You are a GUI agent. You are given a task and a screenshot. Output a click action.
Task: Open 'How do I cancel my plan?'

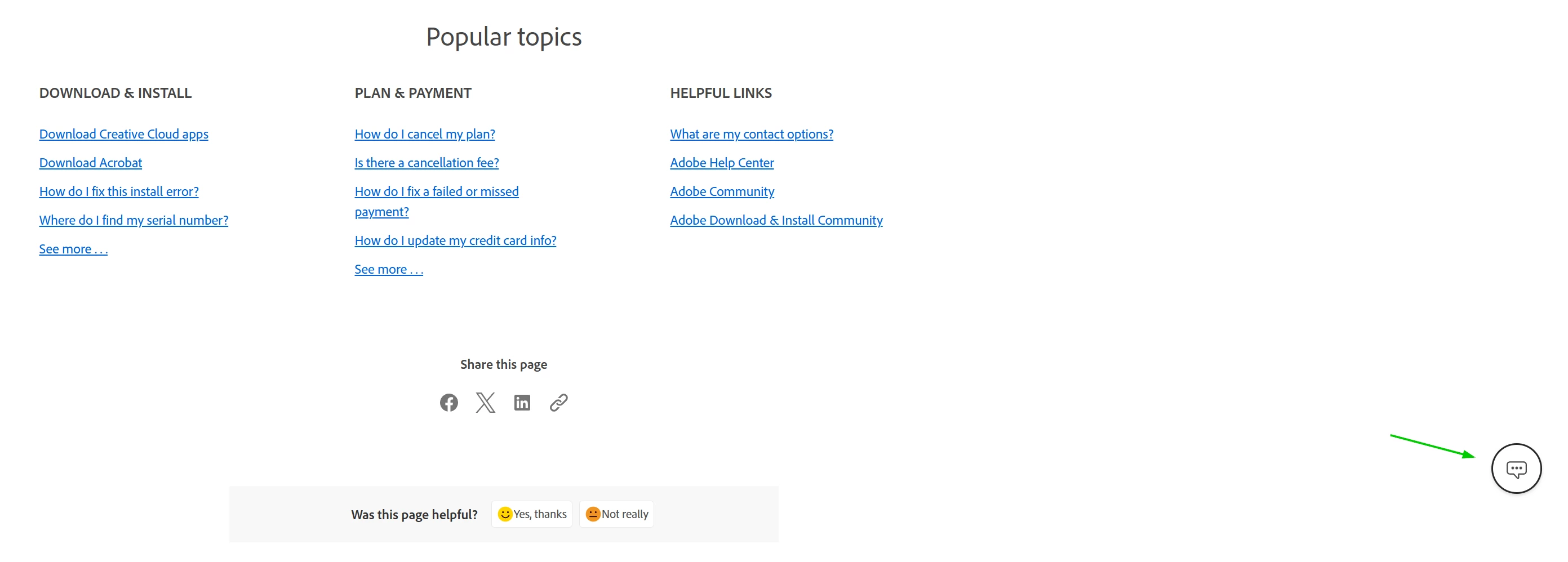click(425, 134)
